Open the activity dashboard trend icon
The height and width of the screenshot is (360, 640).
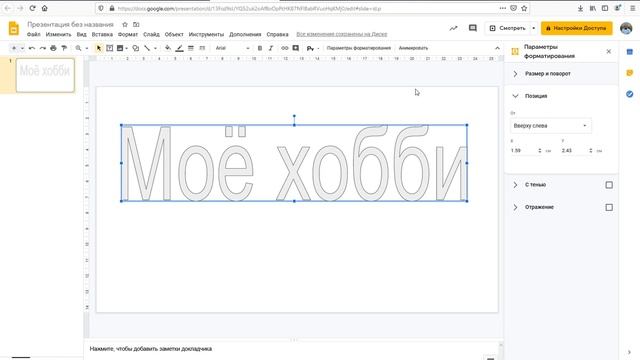click(453, 28)
